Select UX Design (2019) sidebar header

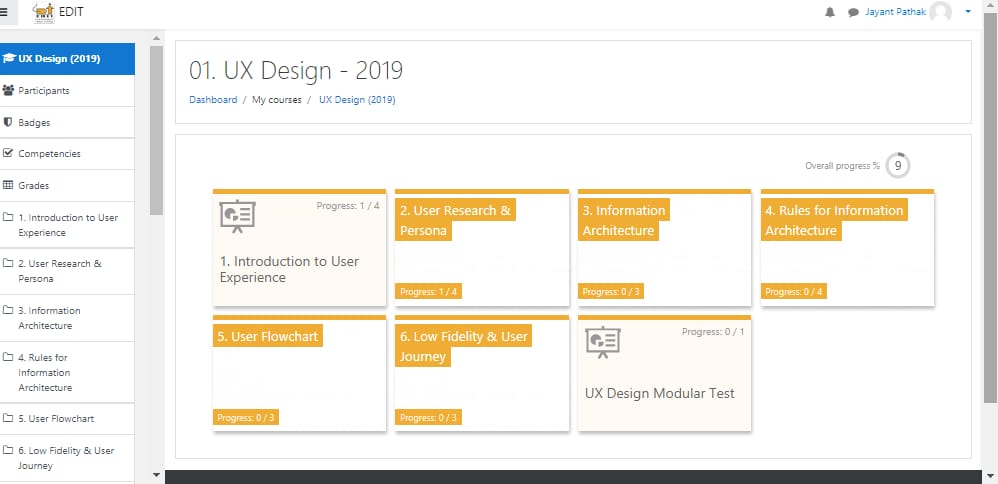(x=59, y=58)
